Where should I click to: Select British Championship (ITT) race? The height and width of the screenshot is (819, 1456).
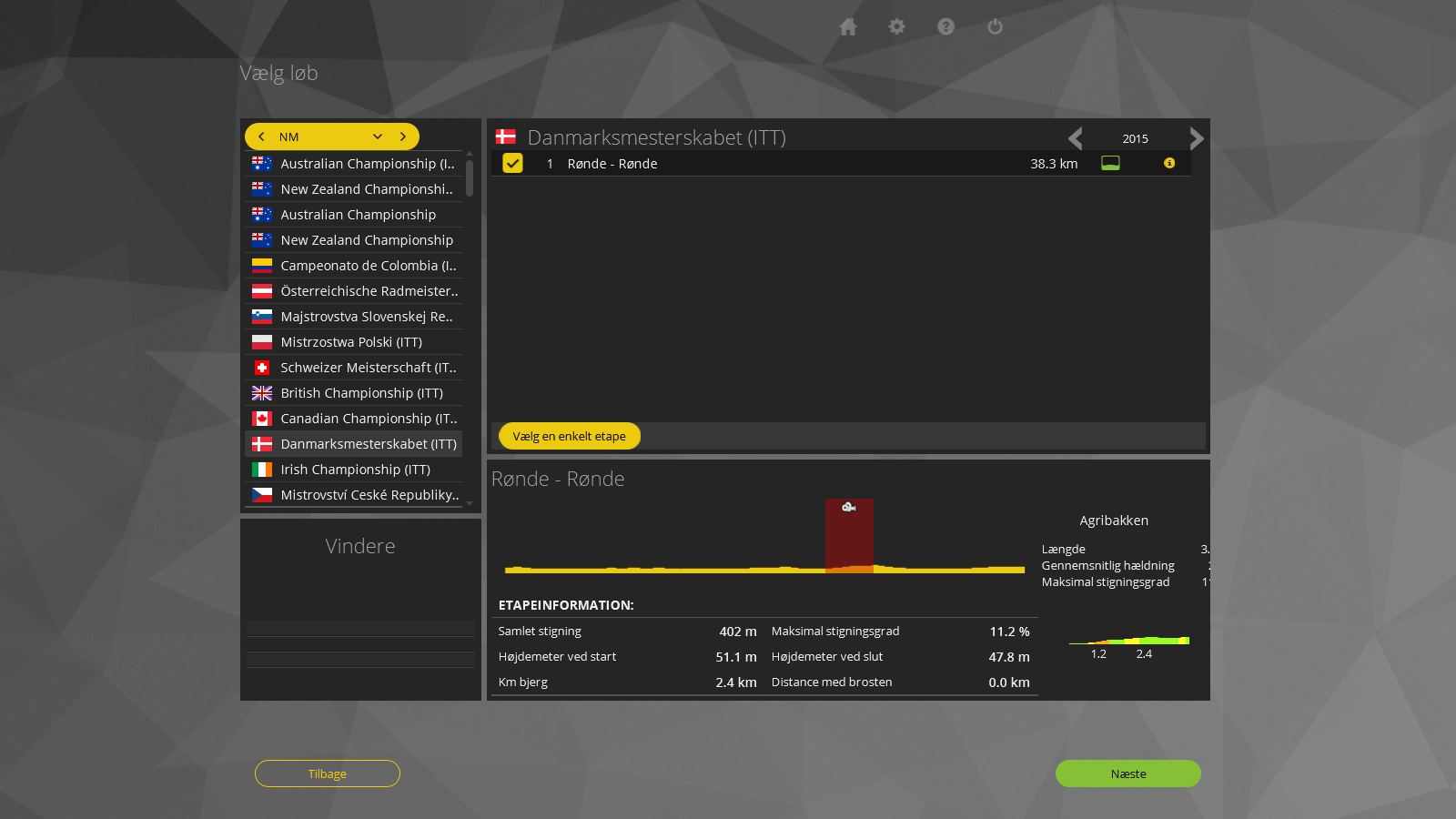361,393
